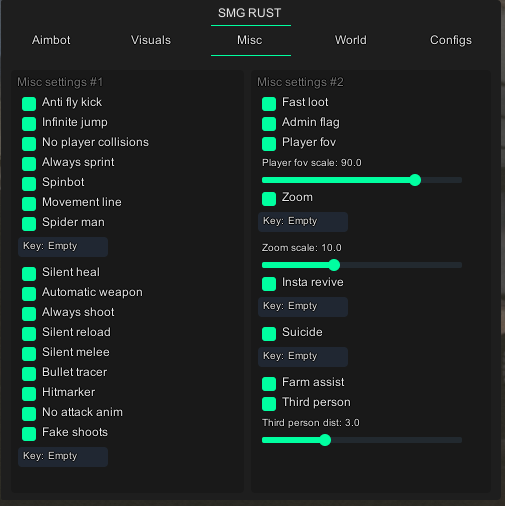Viewport: 505px width, 506px height.
Task: Click the key bind field under Fake shoots
Action: click(63, 457)
